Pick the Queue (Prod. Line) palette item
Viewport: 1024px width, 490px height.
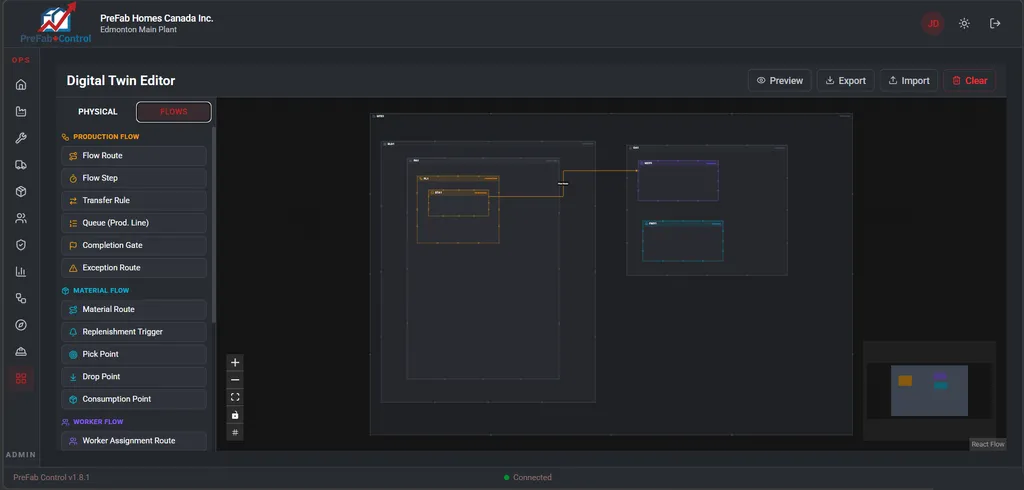tap(134, 223)
